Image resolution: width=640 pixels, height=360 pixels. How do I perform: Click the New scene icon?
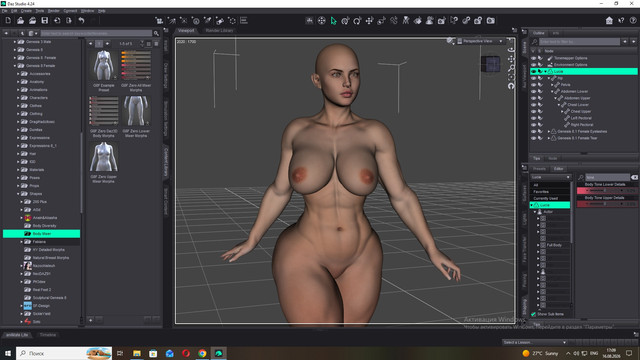[x=8, y=20]
